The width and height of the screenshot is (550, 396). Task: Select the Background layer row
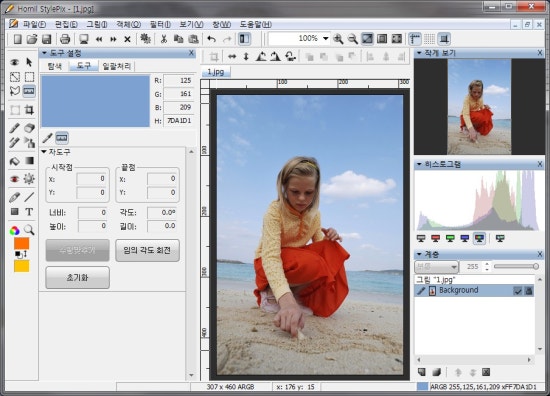click(474, 291)
